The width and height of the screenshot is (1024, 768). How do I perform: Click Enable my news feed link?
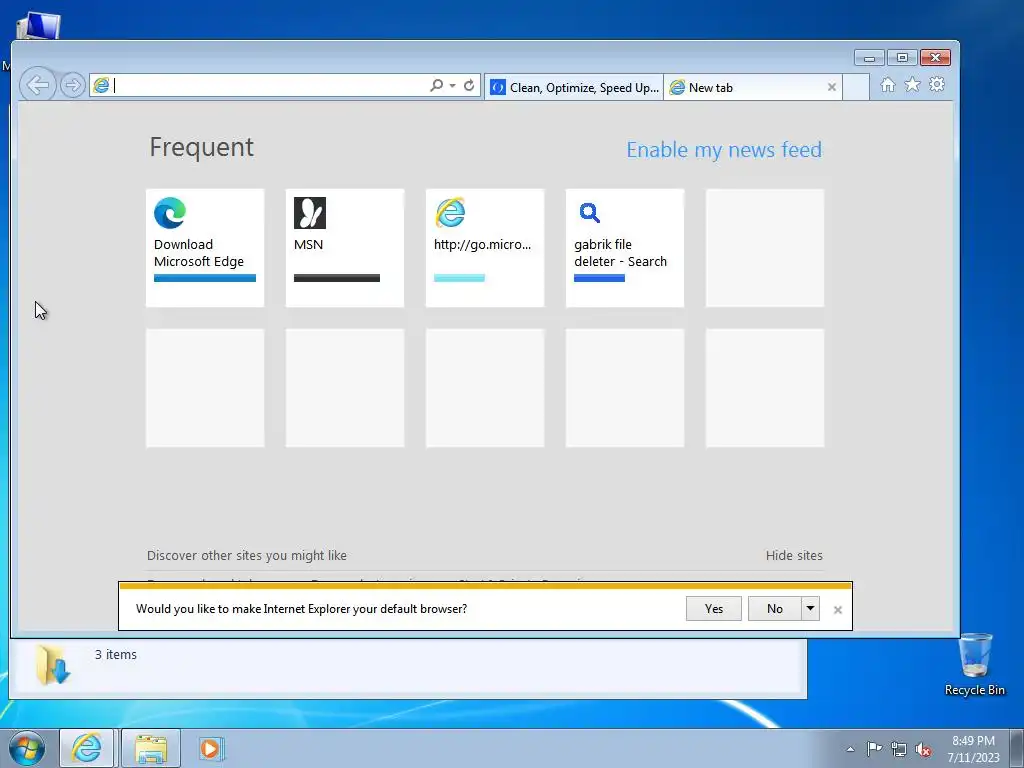(x=724, y=150)
